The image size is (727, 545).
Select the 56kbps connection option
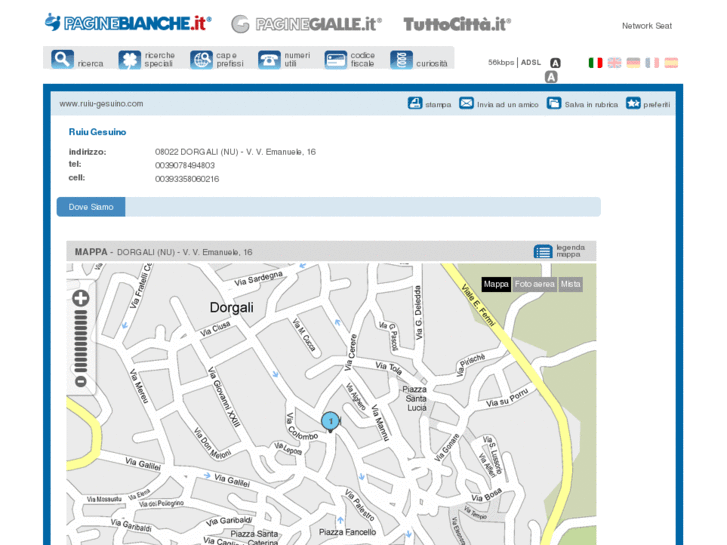coord(501,62)
